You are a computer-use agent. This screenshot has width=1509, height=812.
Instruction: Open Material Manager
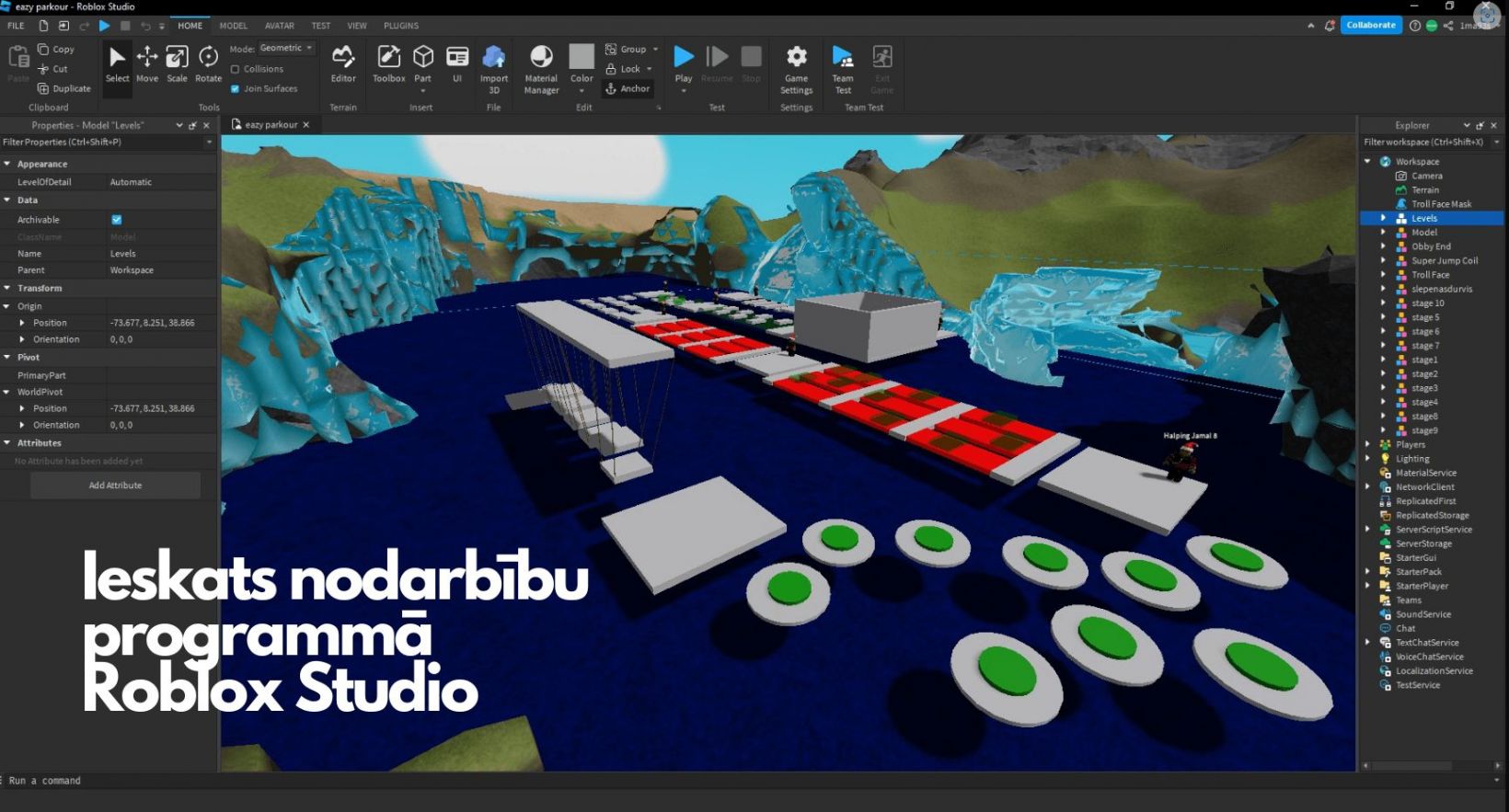tap(541, 69)
